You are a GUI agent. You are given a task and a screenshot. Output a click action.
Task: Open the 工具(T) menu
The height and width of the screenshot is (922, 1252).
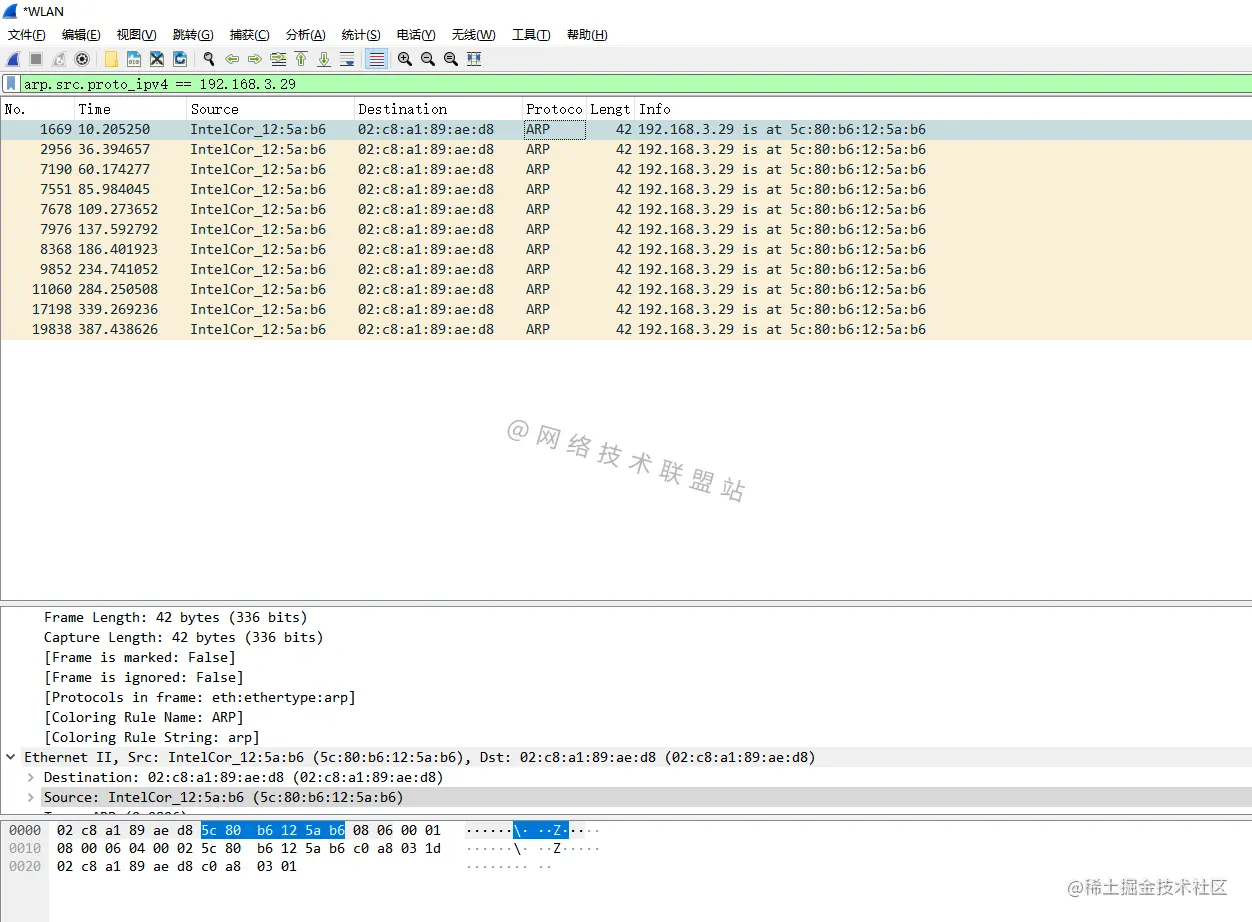point(531,35)
